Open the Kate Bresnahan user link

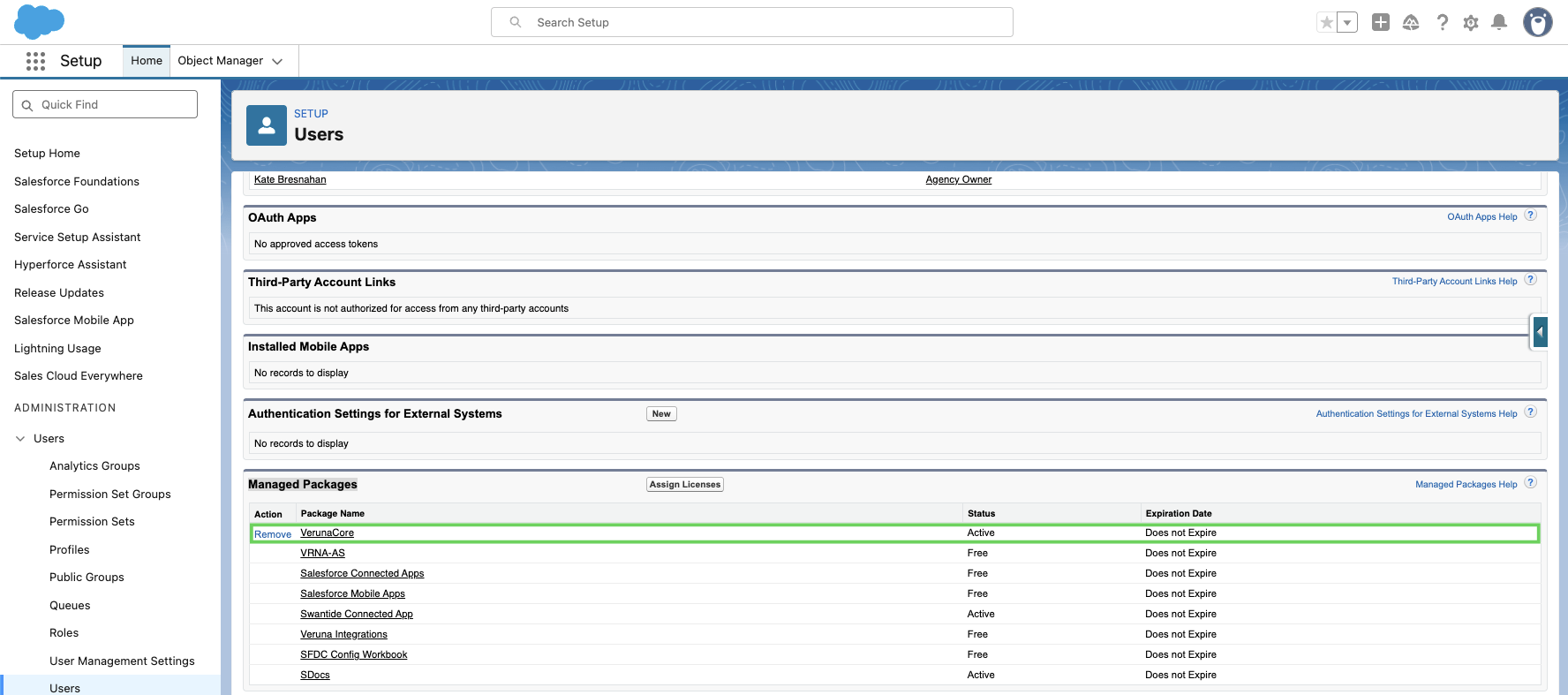coord(290,180)
